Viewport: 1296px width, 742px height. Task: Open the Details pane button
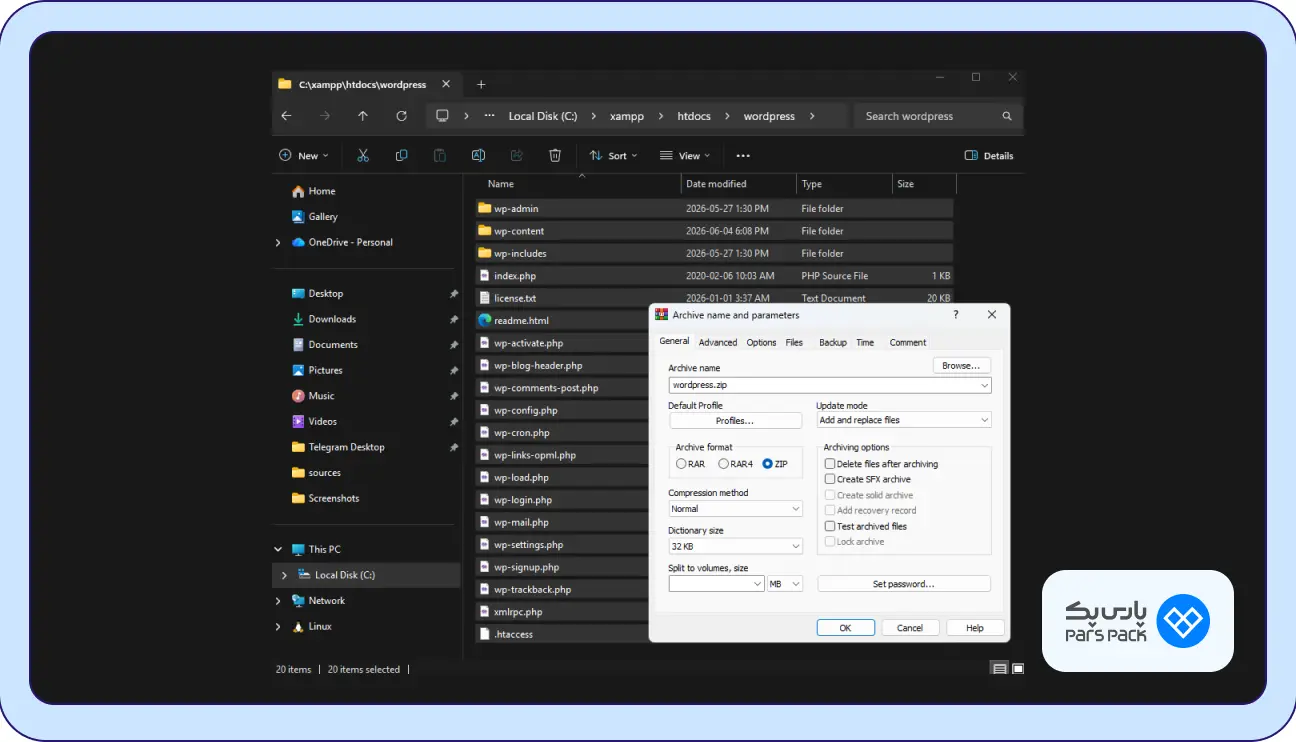tap(989, 155)
